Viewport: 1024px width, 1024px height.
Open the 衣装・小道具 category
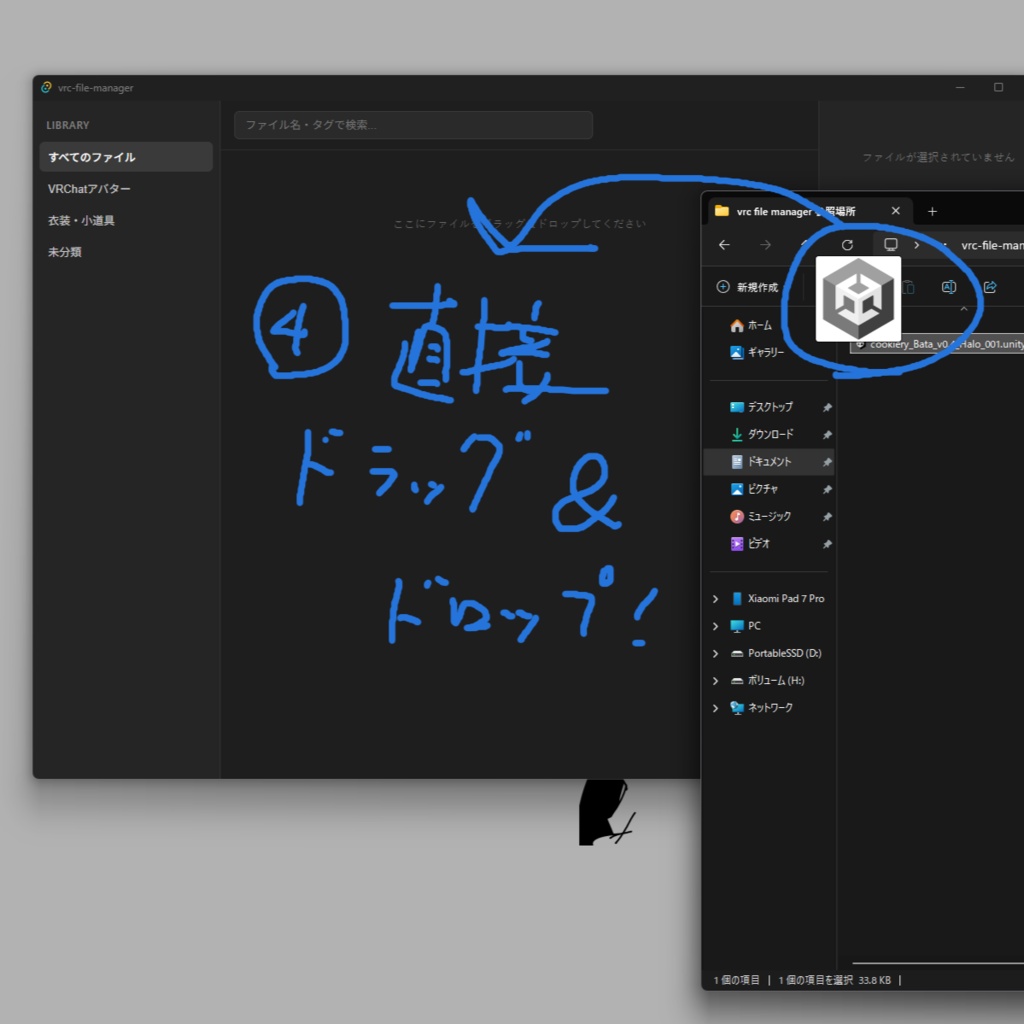[81, 221]
